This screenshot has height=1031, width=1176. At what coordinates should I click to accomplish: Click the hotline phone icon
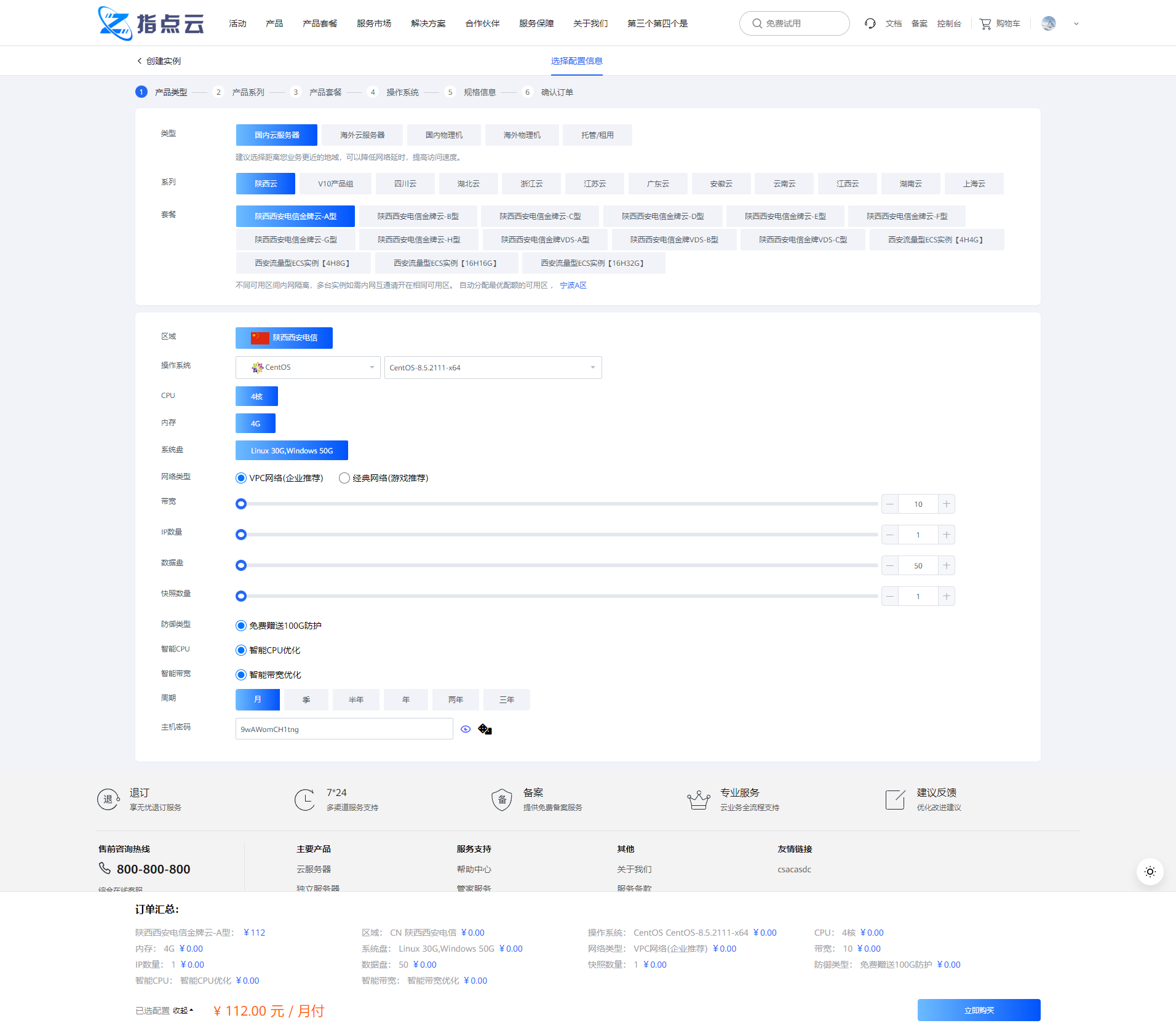point(105,868)
